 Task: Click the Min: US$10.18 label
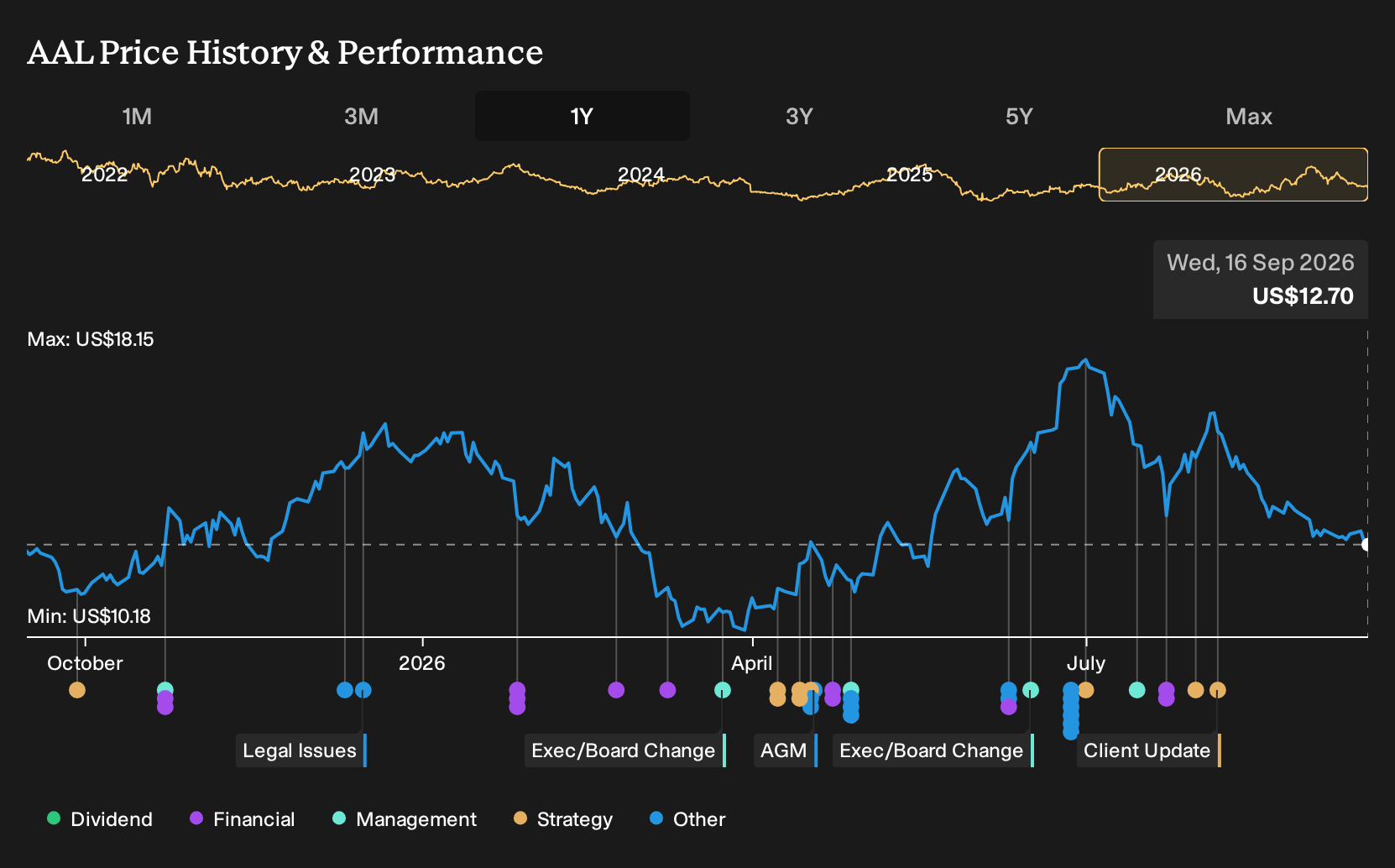click(89, 616)
